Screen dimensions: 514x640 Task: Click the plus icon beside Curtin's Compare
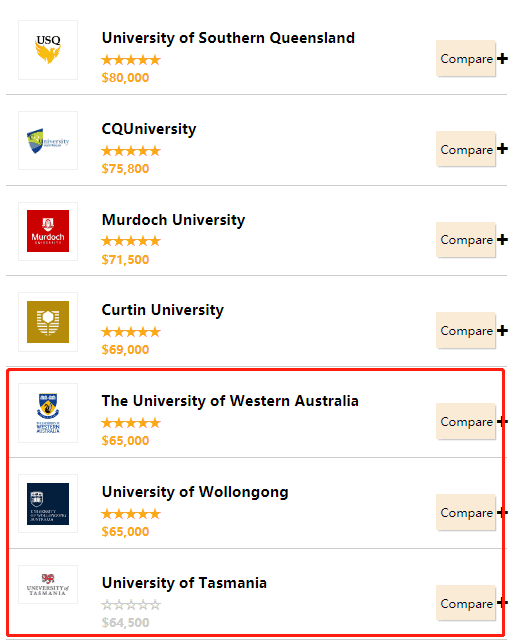503,330
